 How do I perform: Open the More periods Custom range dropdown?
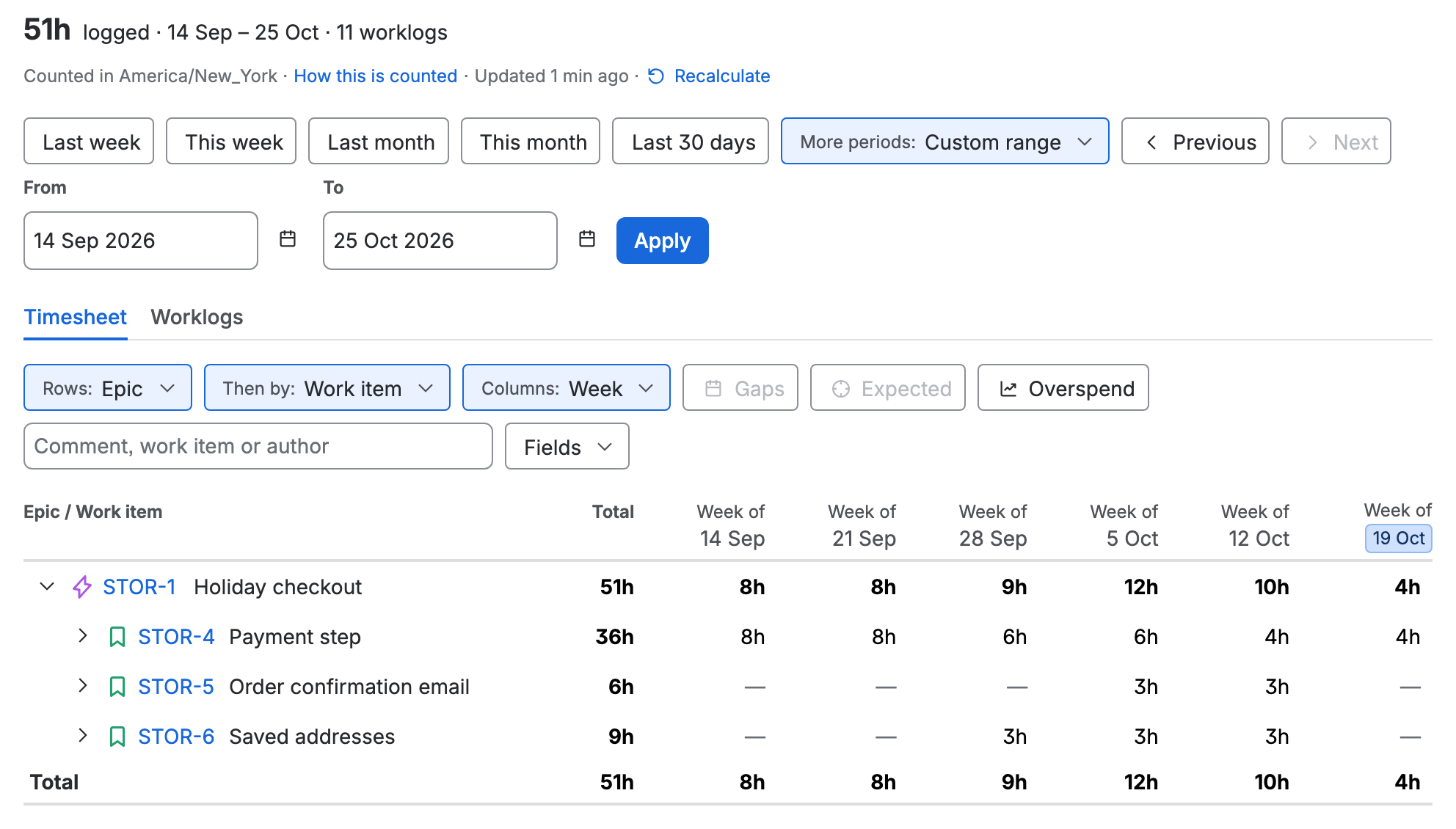coord(945,142)
